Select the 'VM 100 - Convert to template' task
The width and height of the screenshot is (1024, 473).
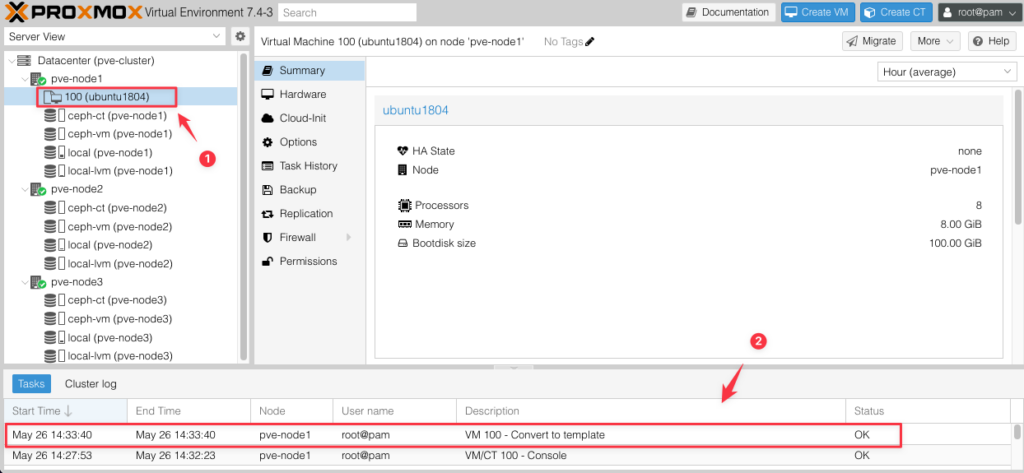coord(508,434)
